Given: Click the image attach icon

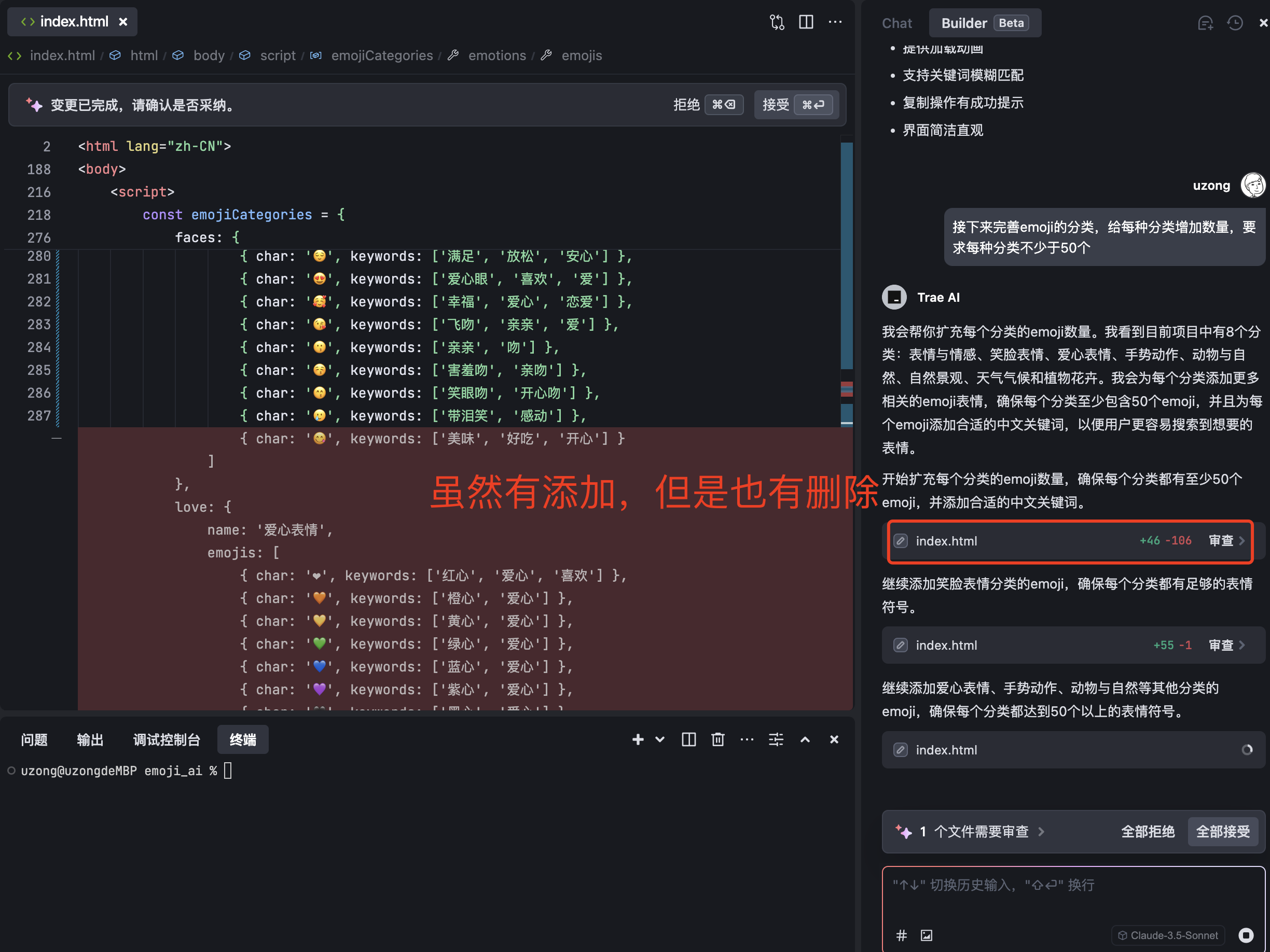Looking at the screenshot, I should (926, 935).
